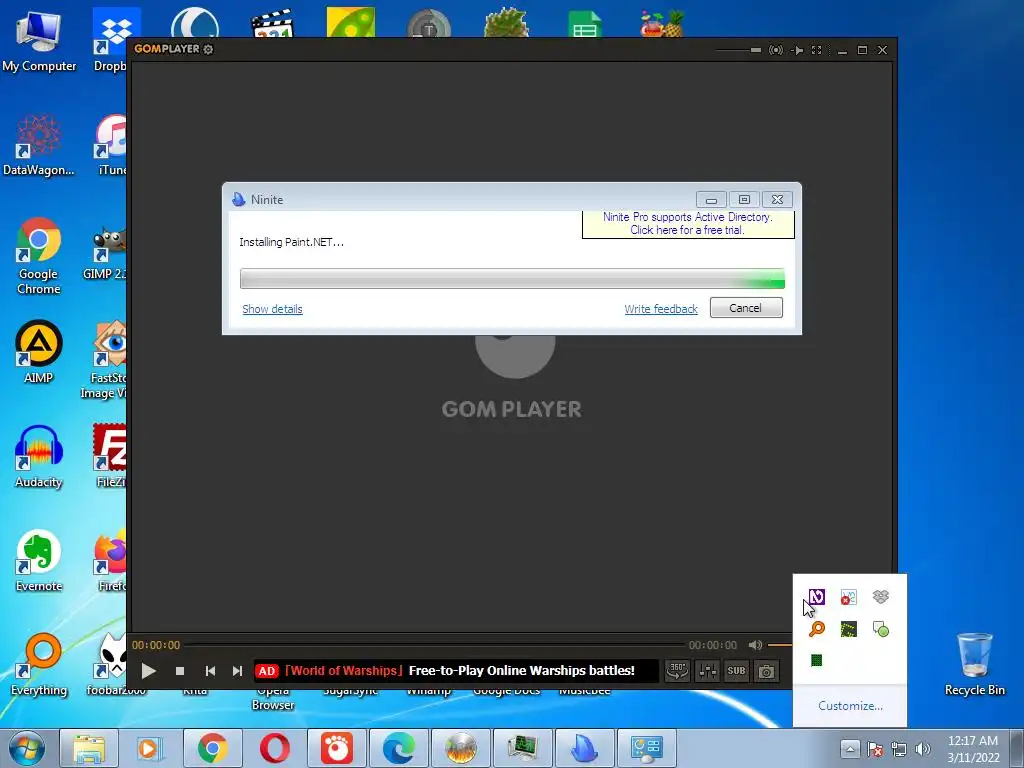The width and height of the screenshot is (1024, 768).
Task: Click the small green square tray icon
Action: tap(816, 660)
